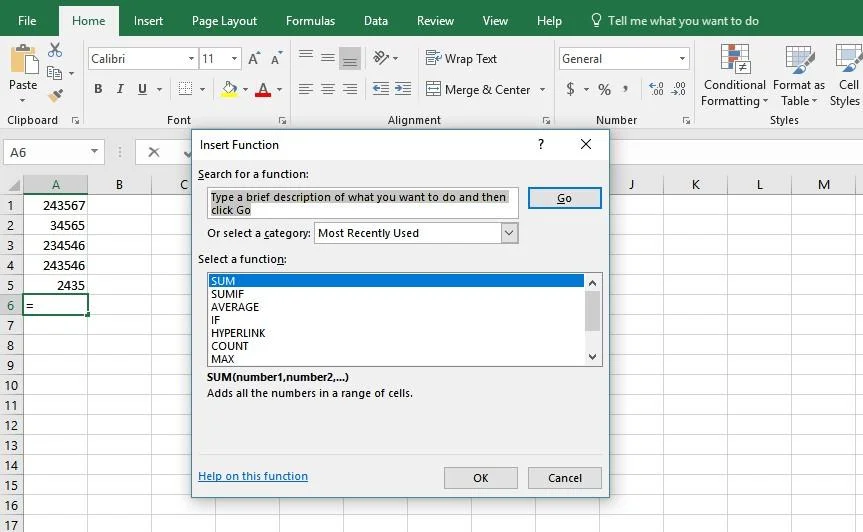The image size is (863, 532).
Task: Click Merge & Center button
Action: point(478,89)
